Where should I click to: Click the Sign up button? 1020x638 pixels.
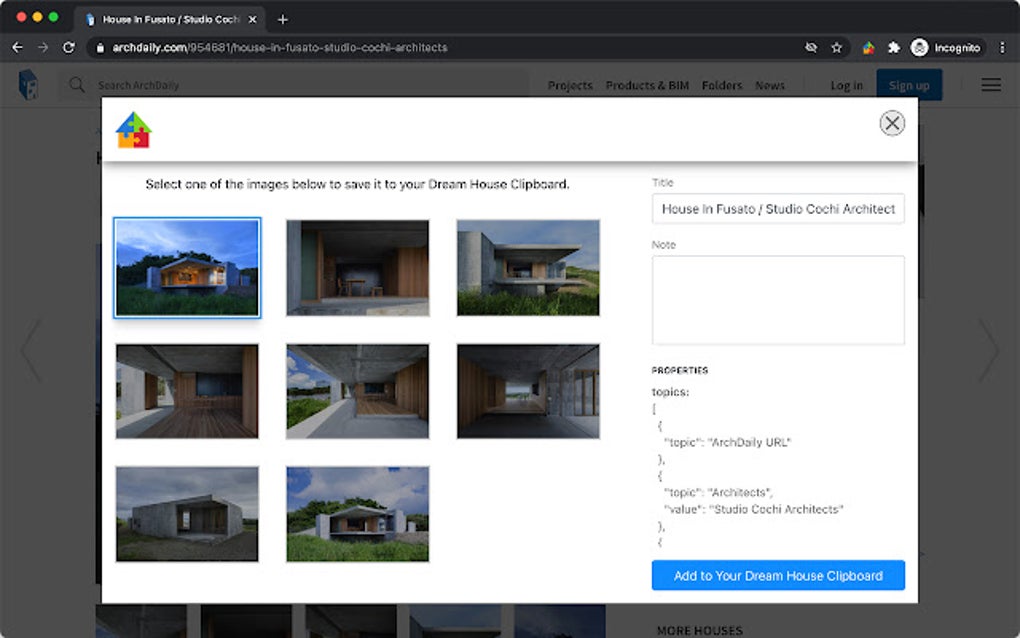coord(909,85)
